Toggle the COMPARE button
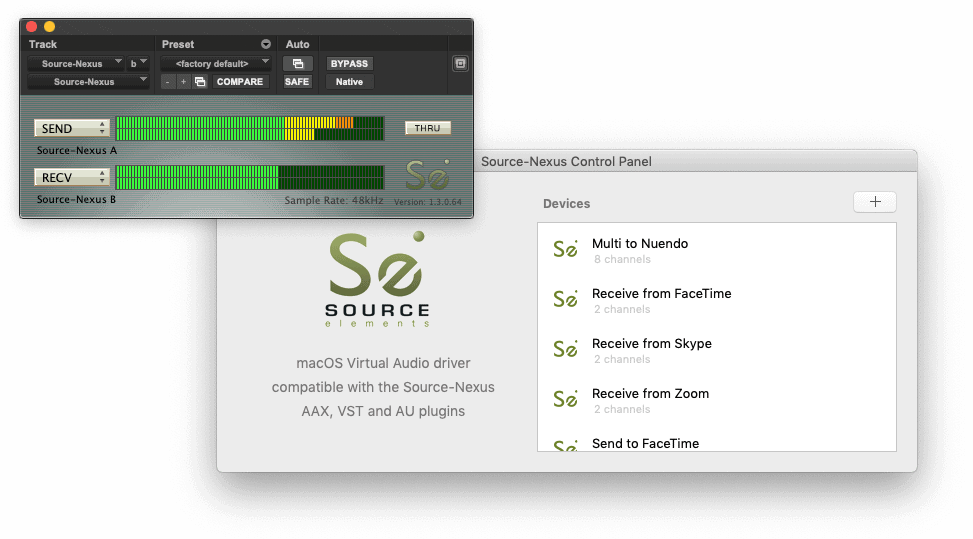 (240, 82)
